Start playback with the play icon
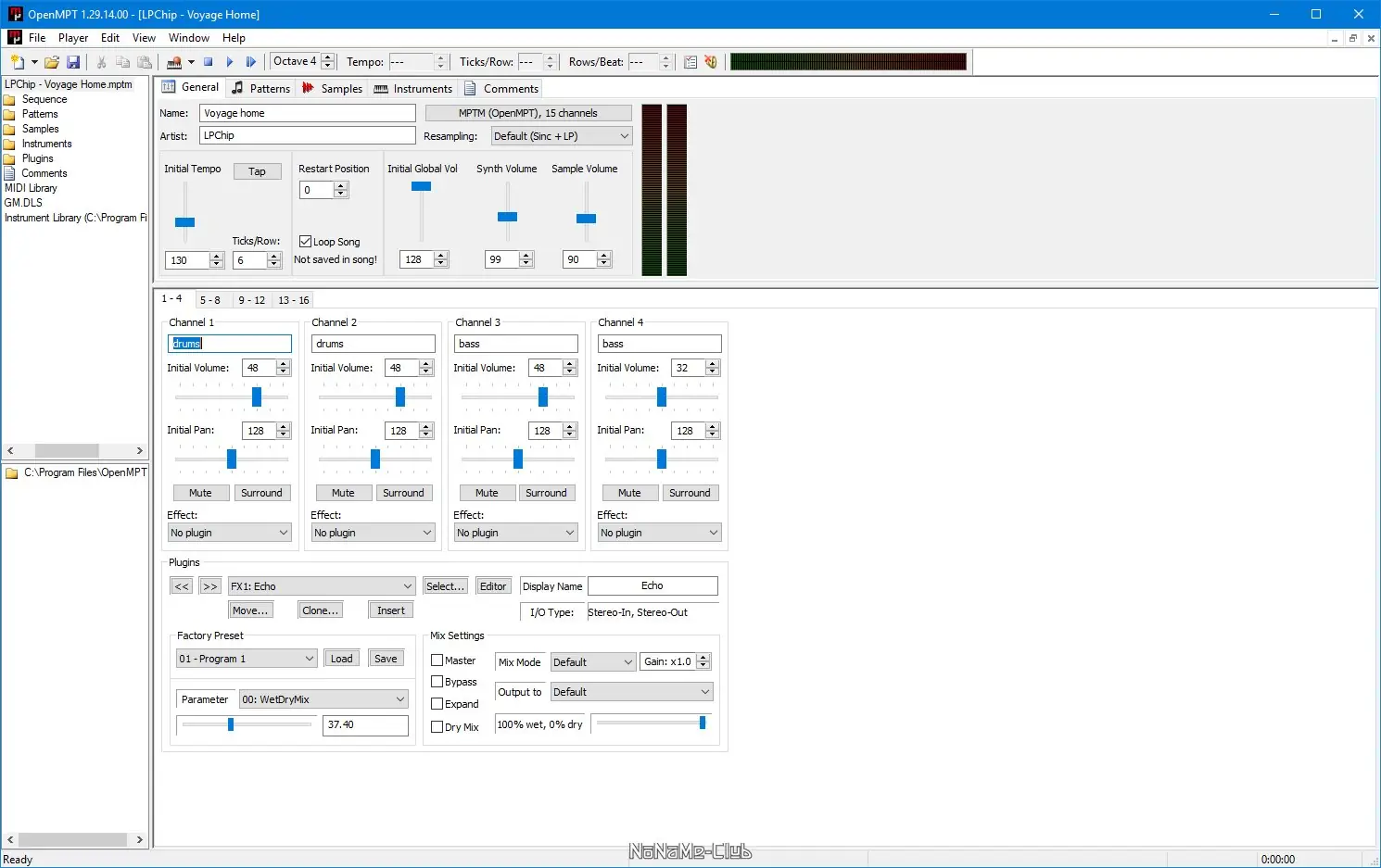This screenshot has width=1381, height=868. (x=230, y=62)
